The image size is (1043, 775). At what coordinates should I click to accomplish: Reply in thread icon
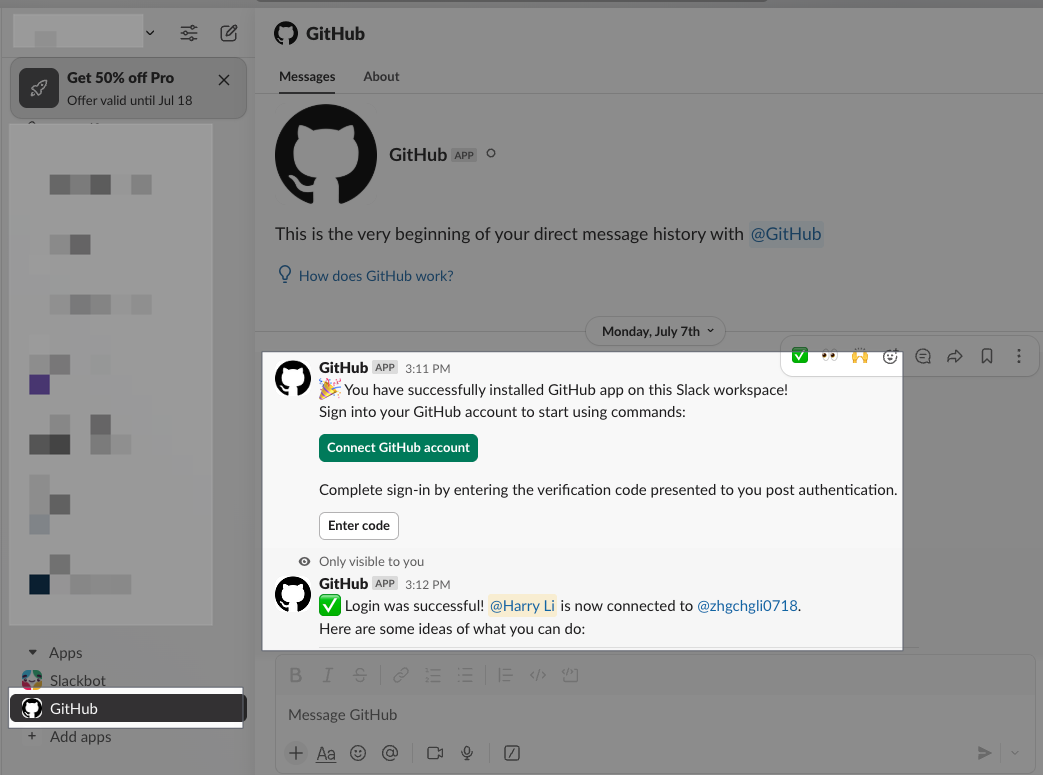pos(923,357)
